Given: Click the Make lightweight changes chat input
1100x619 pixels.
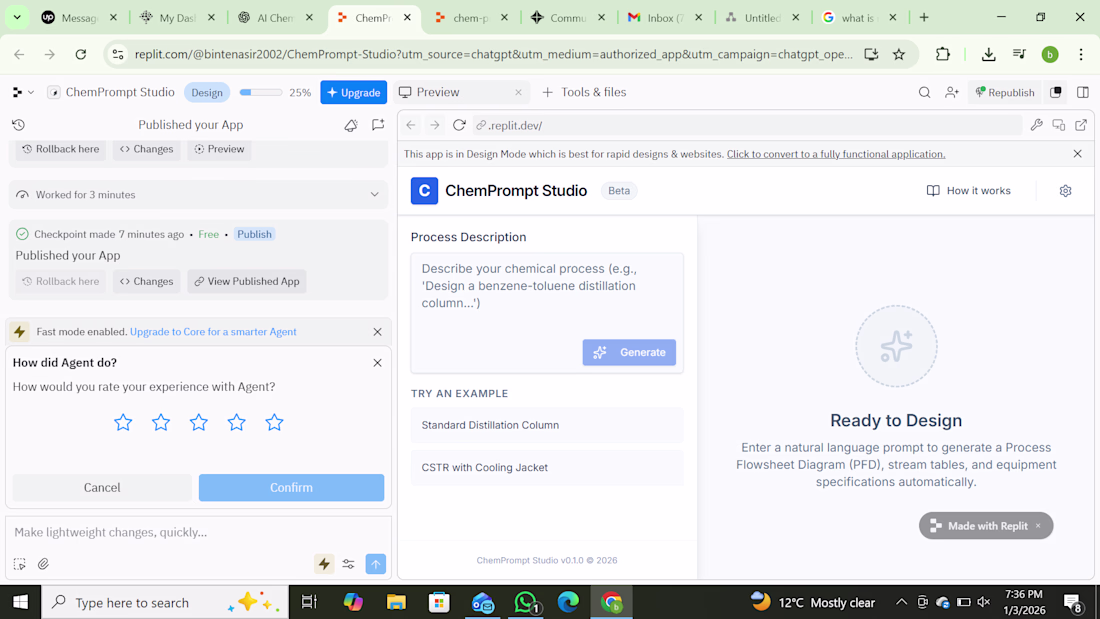Looking at the screenshot, I should (199, 532).
